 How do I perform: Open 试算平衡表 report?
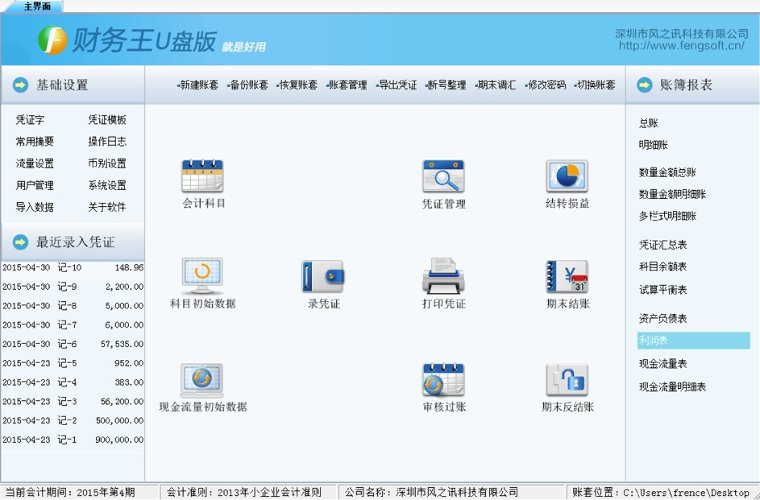click(x=663, y=290)
